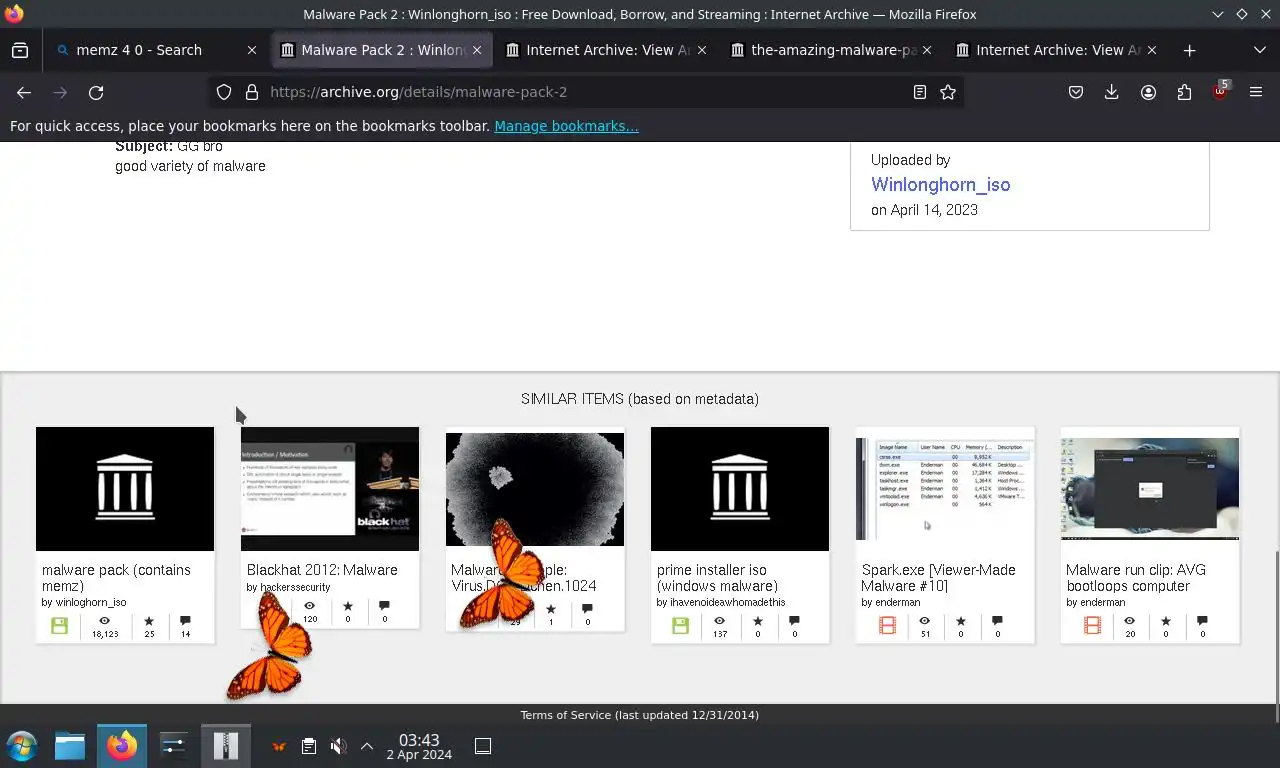Open a new tab with plus button

coord(1189,50)
